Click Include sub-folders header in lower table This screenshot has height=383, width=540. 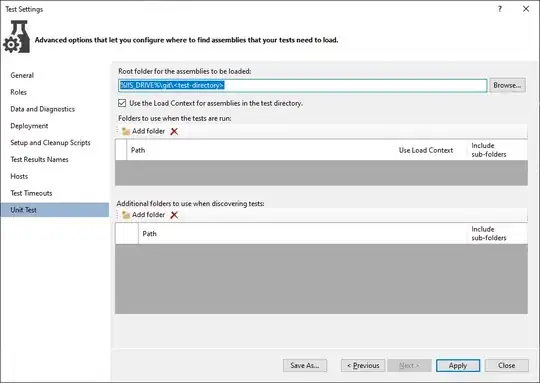coord(489,234)
